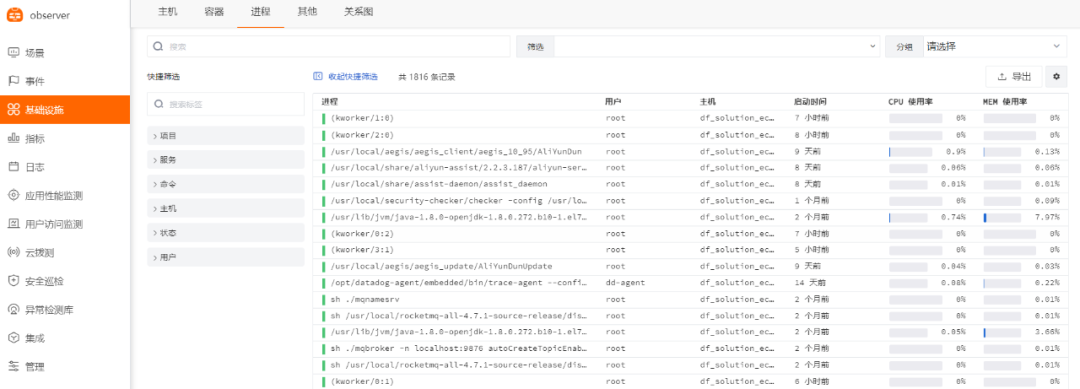1080x389 pixels.
Task: Select the security-checker process row
Action: [x=691, y=201]
